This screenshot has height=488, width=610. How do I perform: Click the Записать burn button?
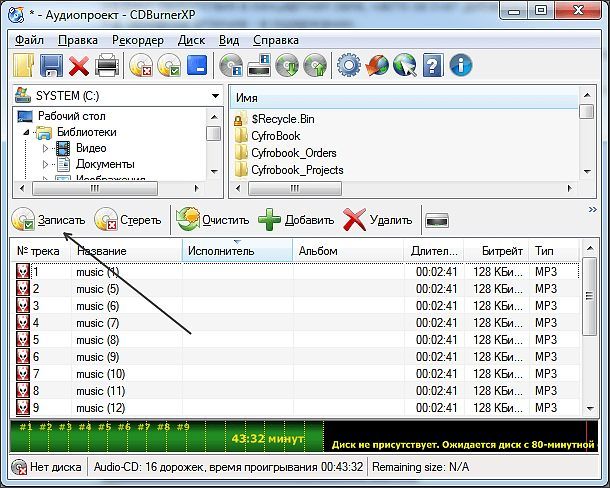point(49,220)
